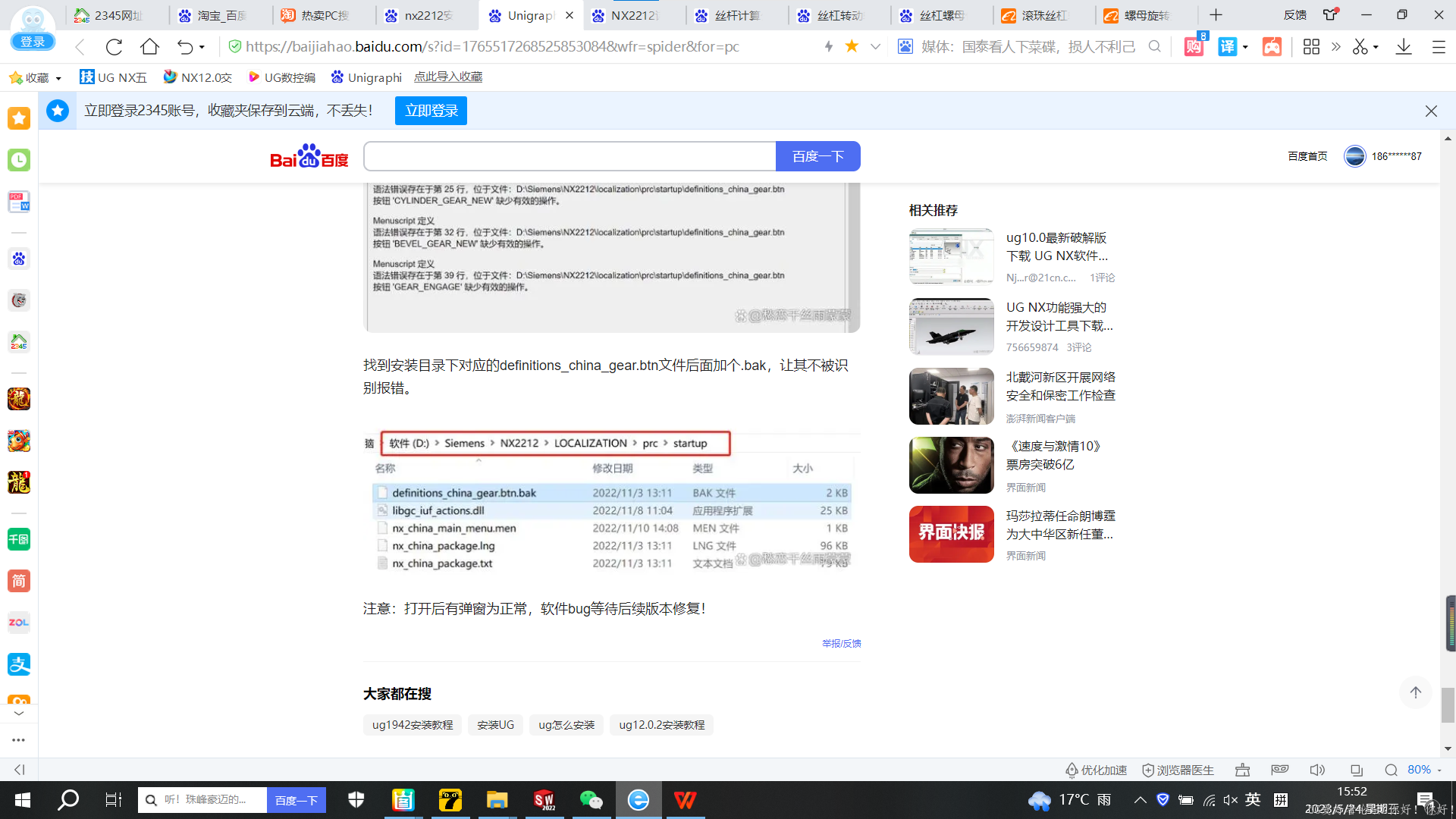The image size is (1456, 819).
Task: Click the bookmark star in address bar
Action: tap(852, 46)
